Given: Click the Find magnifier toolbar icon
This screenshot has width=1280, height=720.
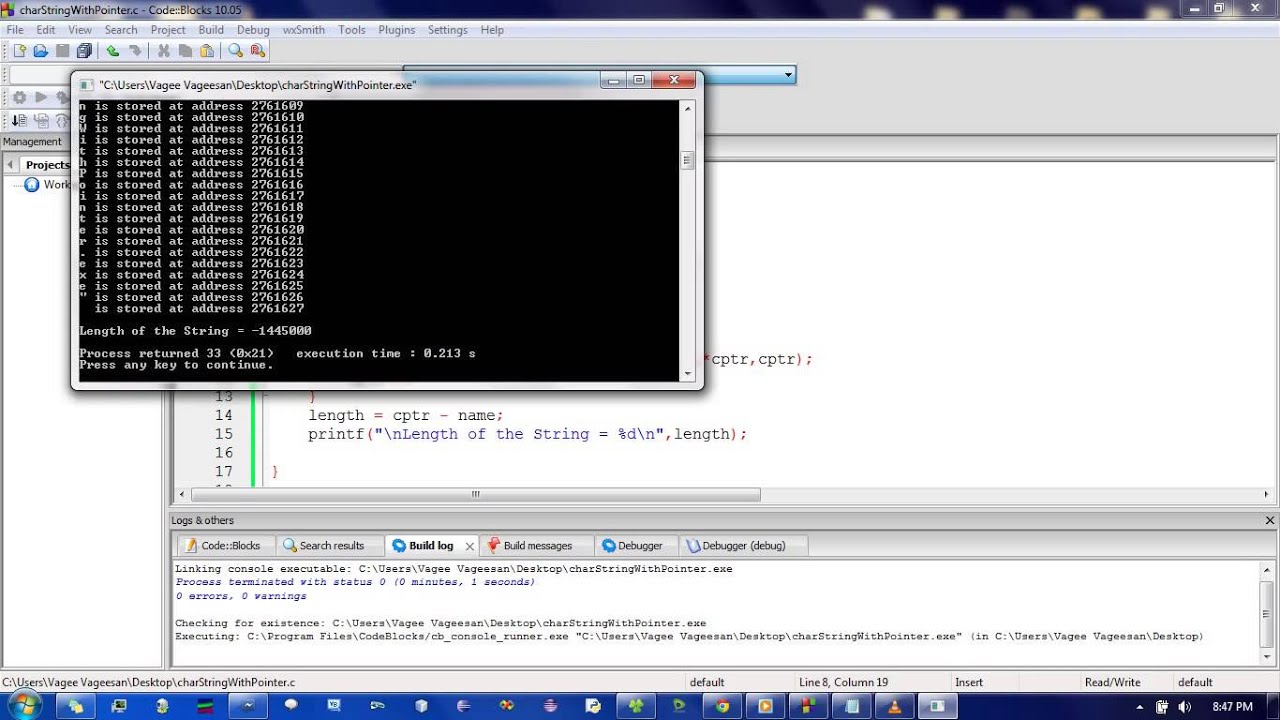Looking at the screenshot, I should pyautogui.click(x=235, y=50).
